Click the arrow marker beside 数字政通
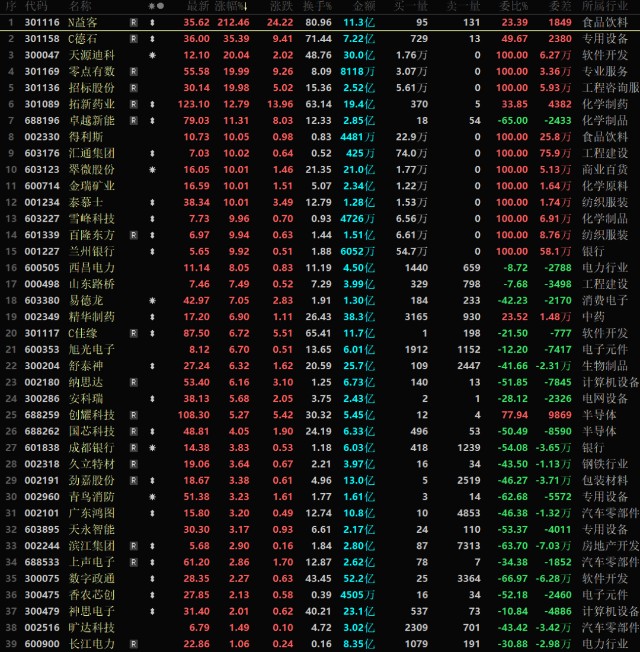 pyautogui.click(x=152, y=579)
